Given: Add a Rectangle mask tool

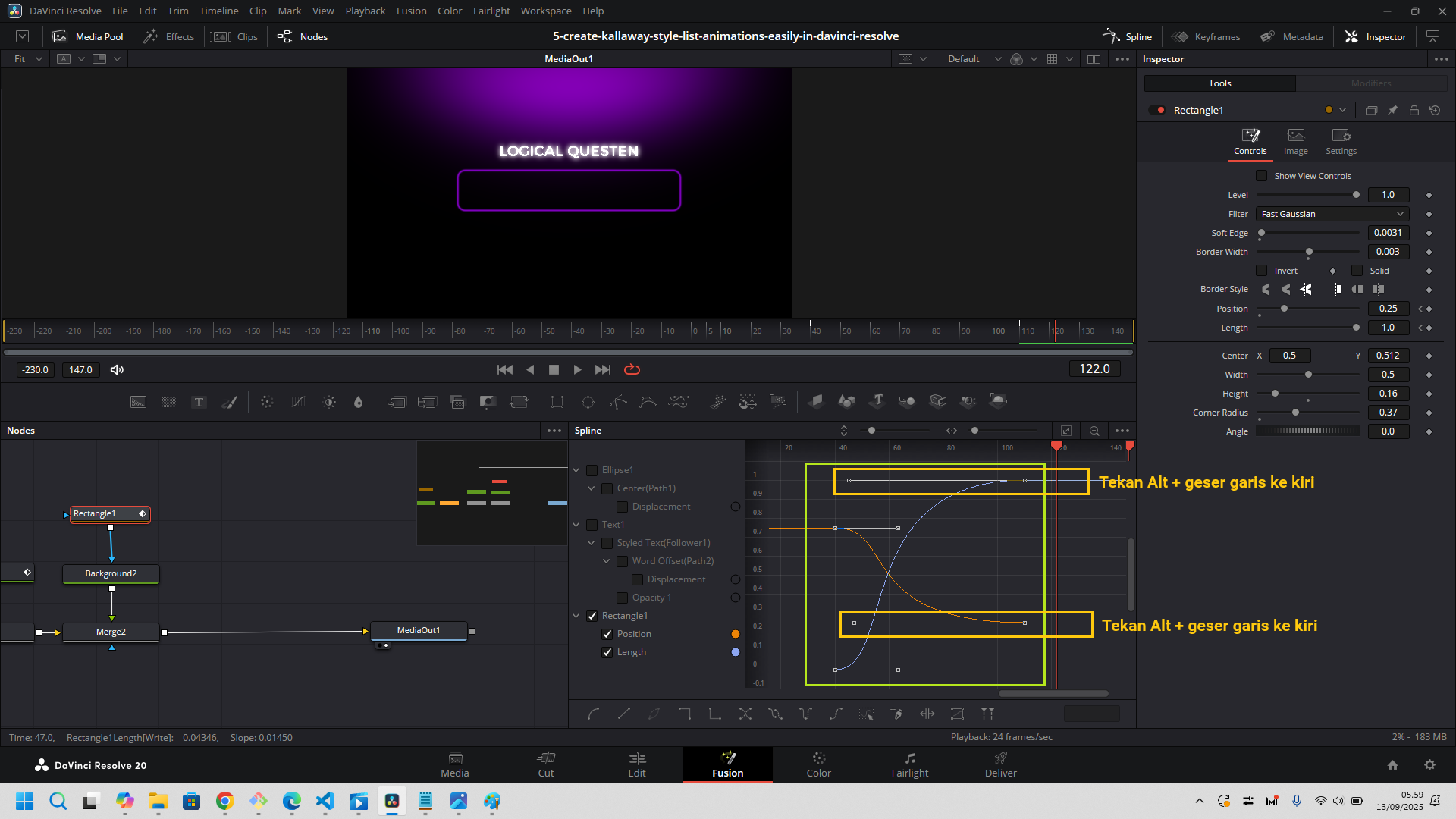Looking at the screenshot, I should (x=557, y=402).
